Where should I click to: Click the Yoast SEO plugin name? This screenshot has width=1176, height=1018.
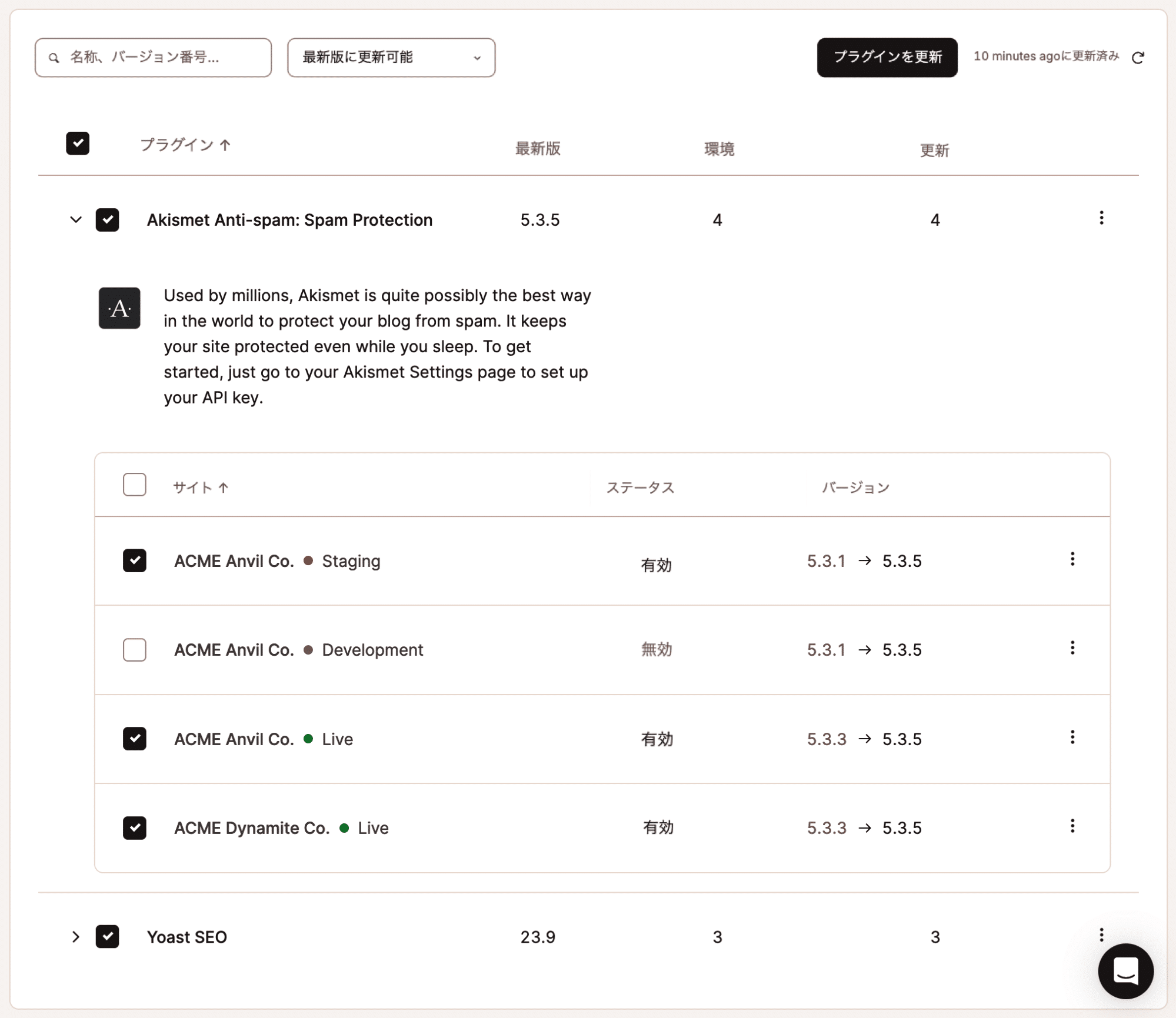(186, 937)
